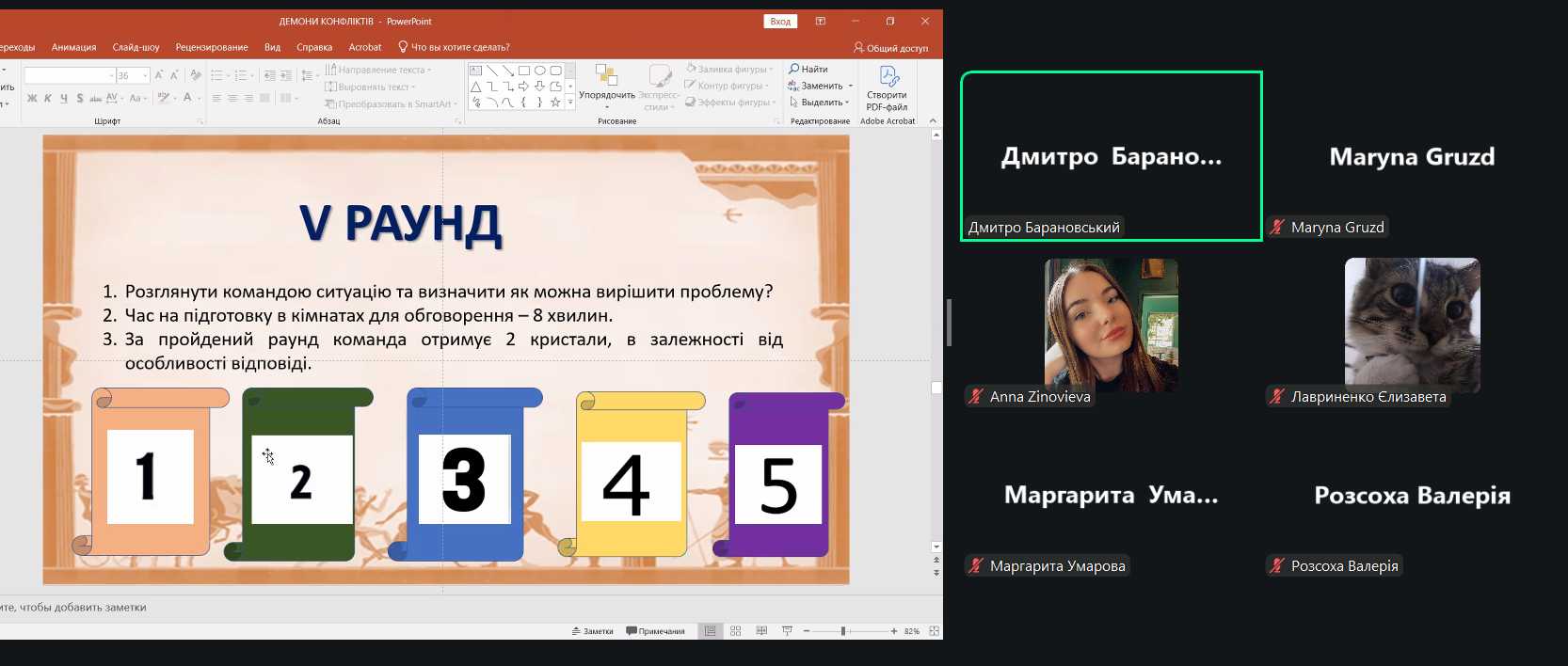The width and height of the screenshot is (1568, 666).
Task: Toggle Заметки notes pane
Action: [592, 631]
